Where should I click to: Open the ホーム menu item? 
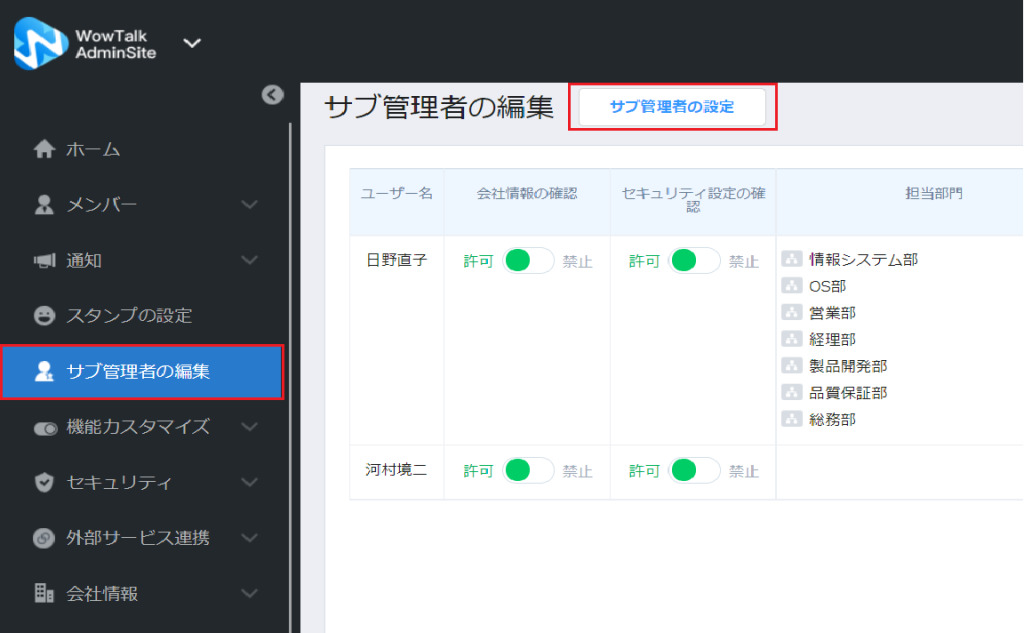point(144,149)
